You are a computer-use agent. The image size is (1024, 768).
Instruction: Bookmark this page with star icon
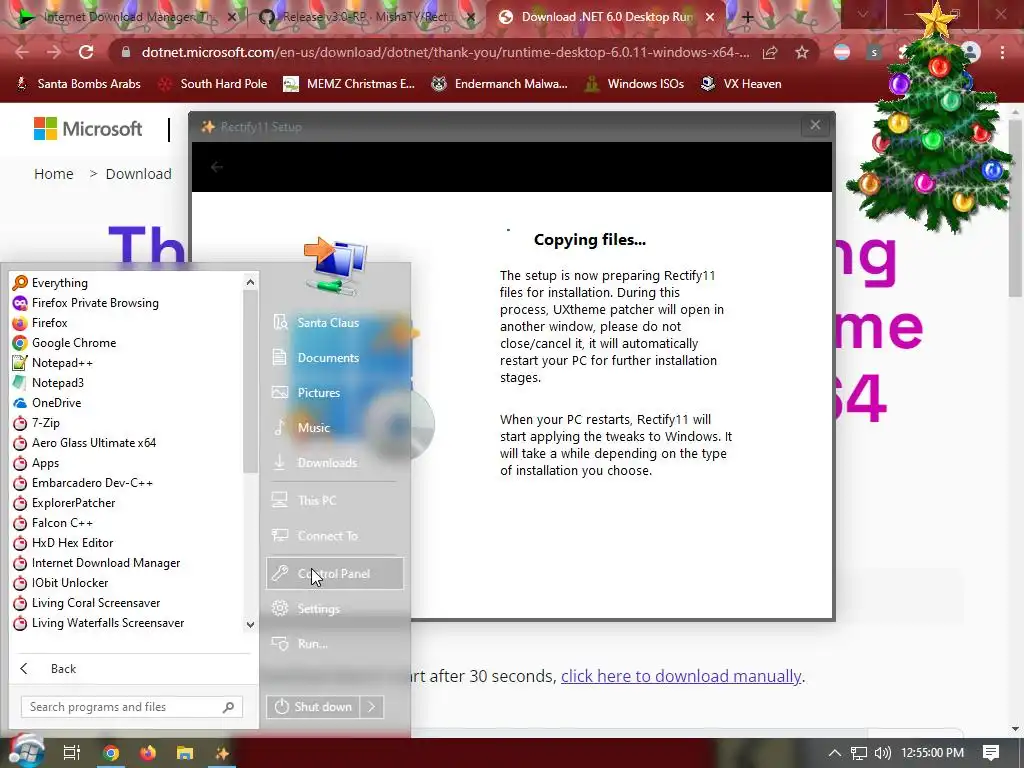tap(802, 52)
